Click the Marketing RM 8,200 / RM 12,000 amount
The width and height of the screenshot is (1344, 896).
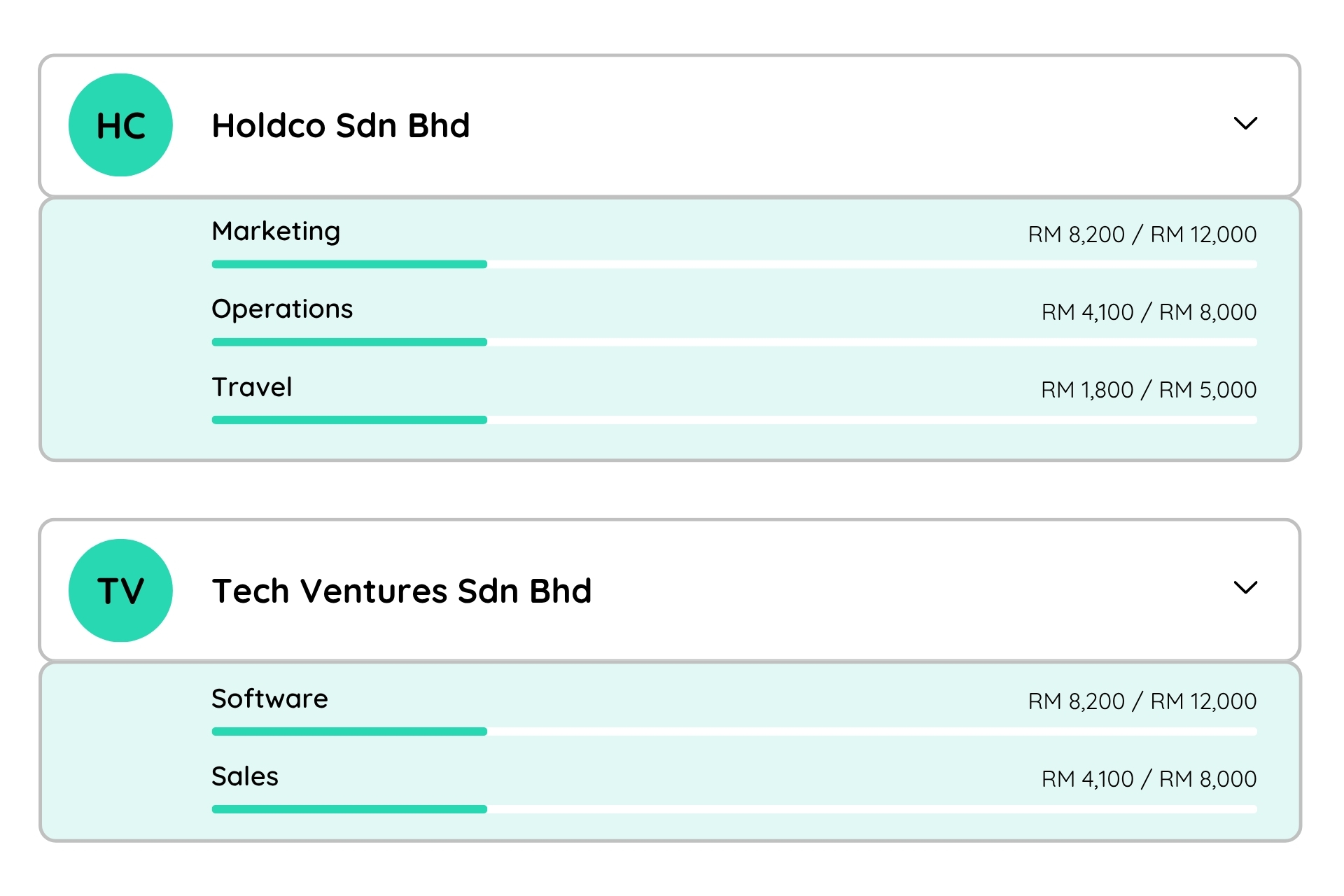coord(1142,234)
